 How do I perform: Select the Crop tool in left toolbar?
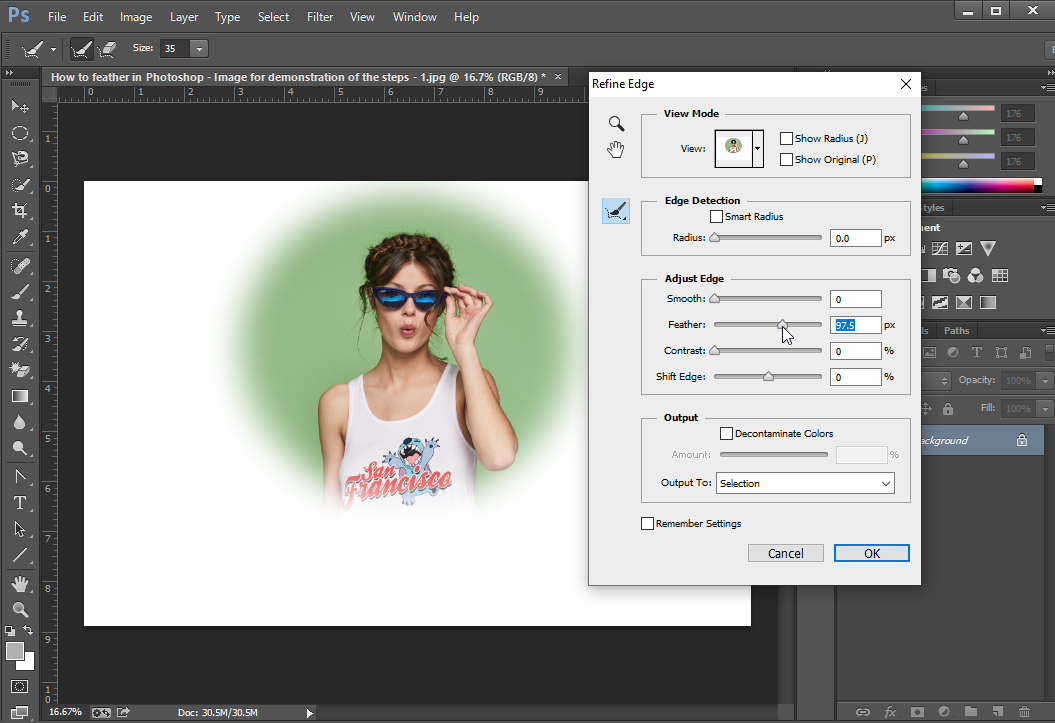pyautogui.click(x=19, y=211)
